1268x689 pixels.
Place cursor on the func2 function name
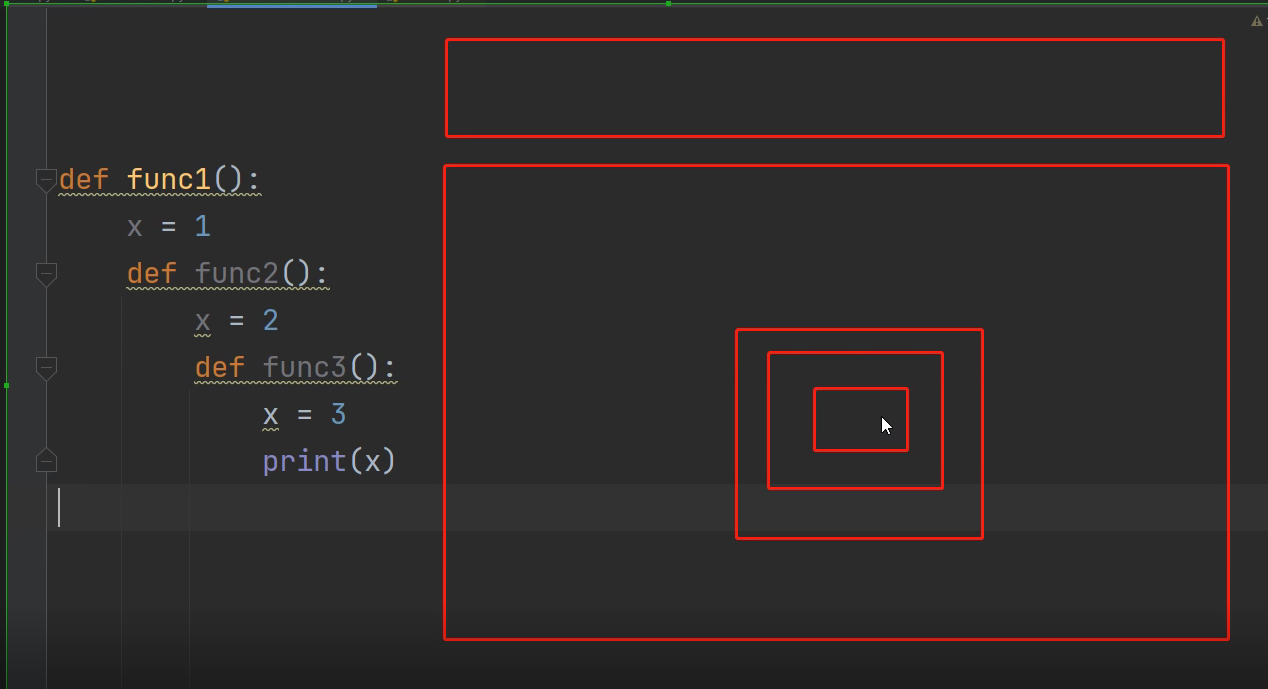click(x=237, y=274)
